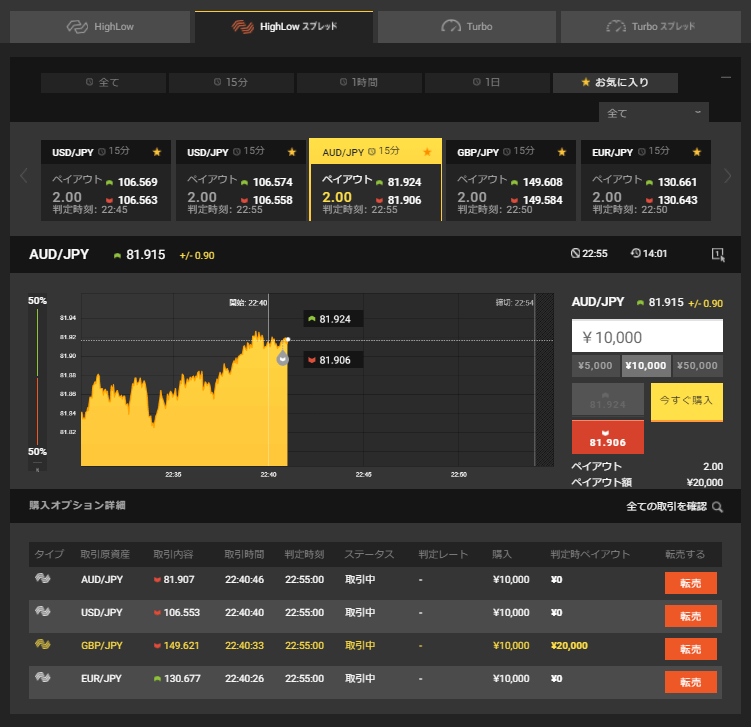Select the HighLow スプレッド tab
The height and width of the screenshot is (727, 751).
point(284,27)
